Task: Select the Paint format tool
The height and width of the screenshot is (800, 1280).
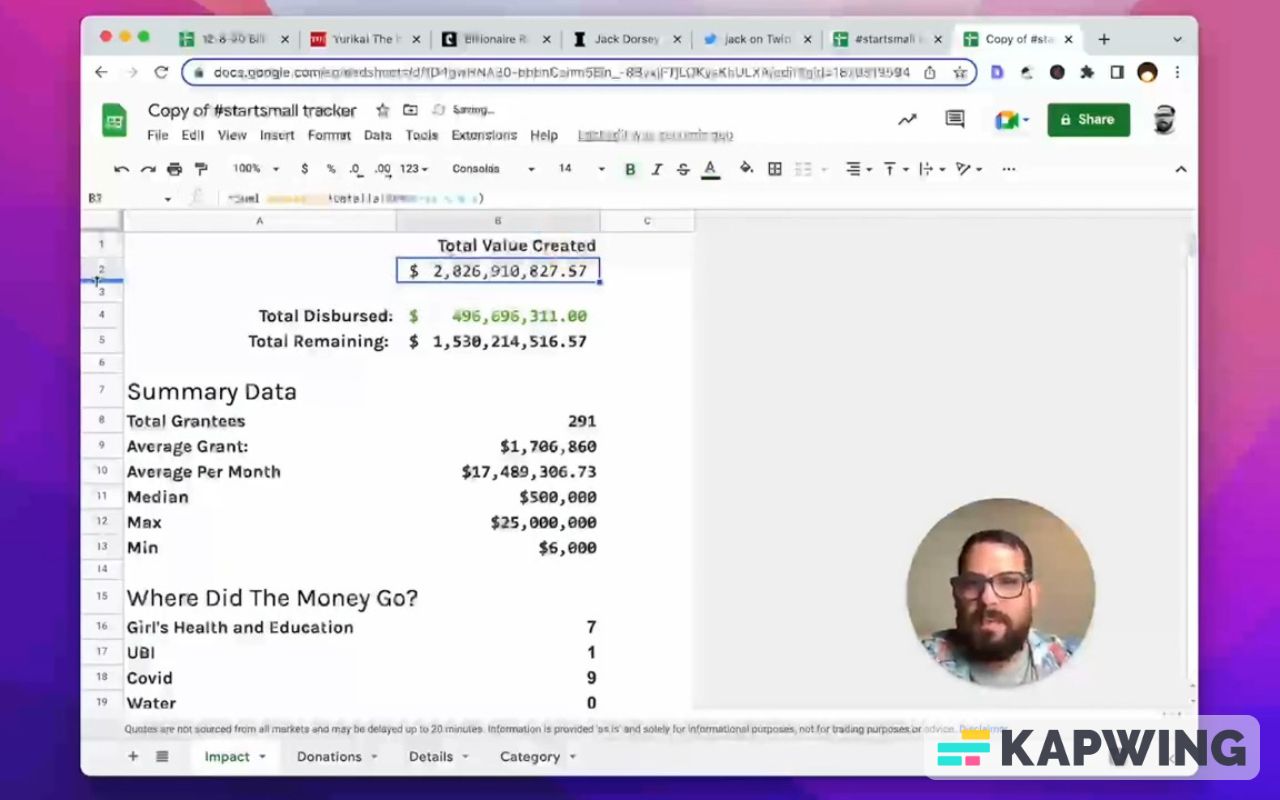Action: click(201, 169)
